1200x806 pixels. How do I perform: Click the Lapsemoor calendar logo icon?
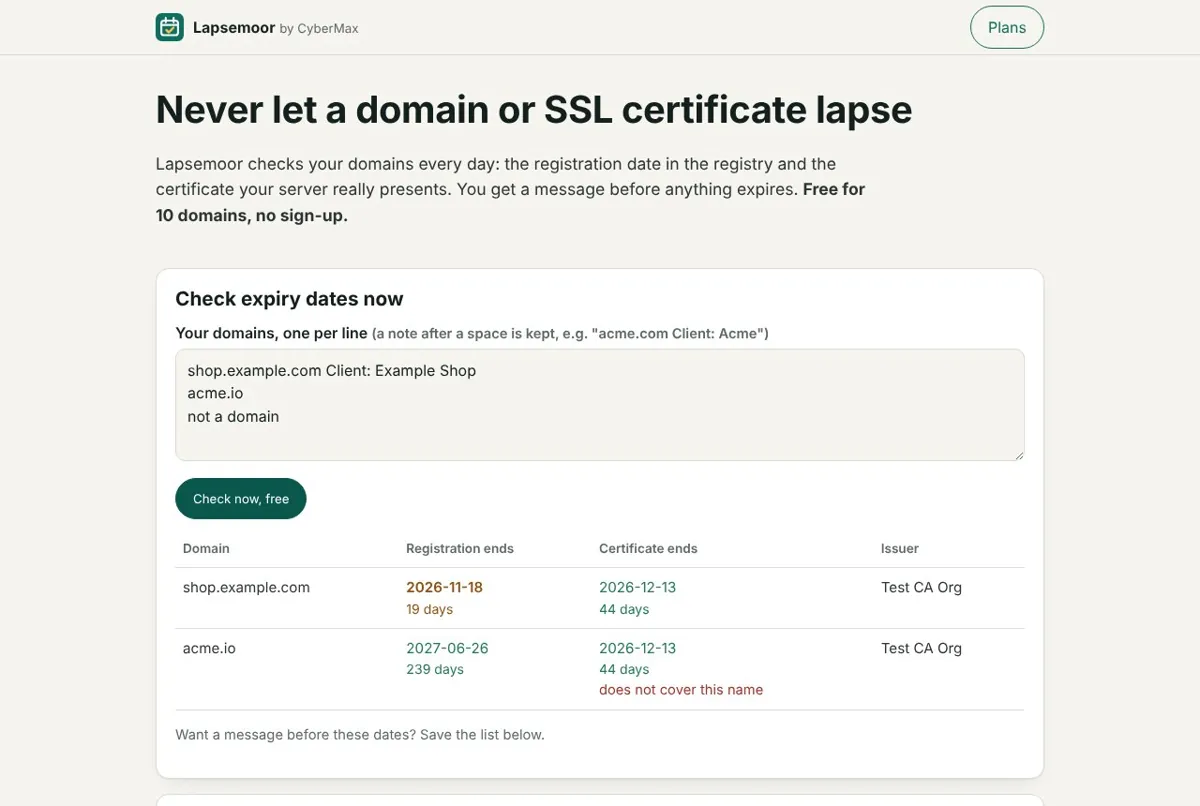(170, 27)
